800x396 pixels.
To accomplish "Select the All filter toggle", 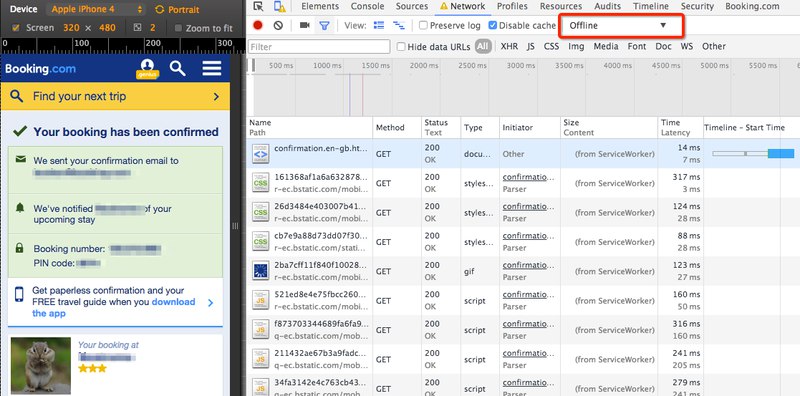I will (x=483, y=46).
